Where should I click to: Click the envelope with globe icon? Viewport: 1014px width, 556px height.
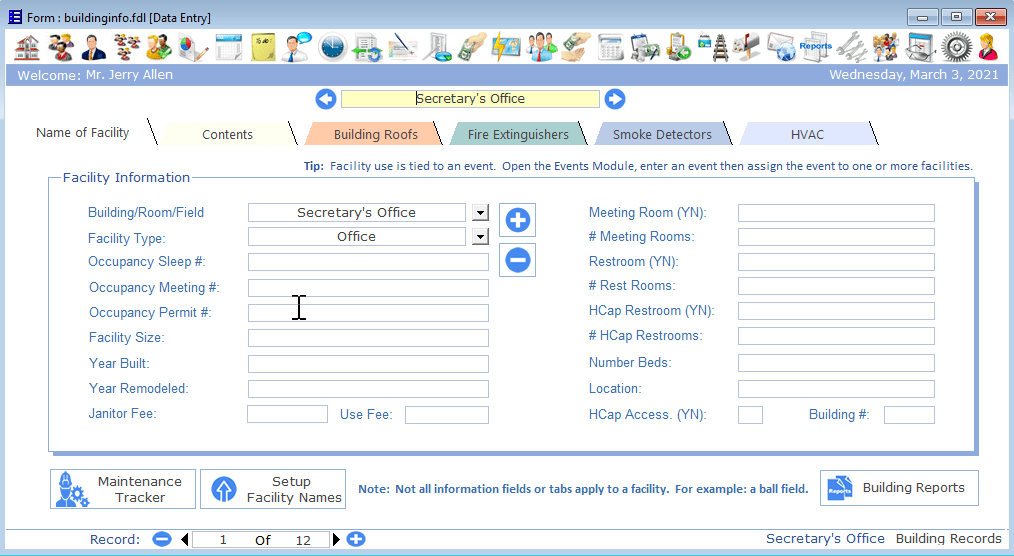pyautogui.click(x=781, y=47)
